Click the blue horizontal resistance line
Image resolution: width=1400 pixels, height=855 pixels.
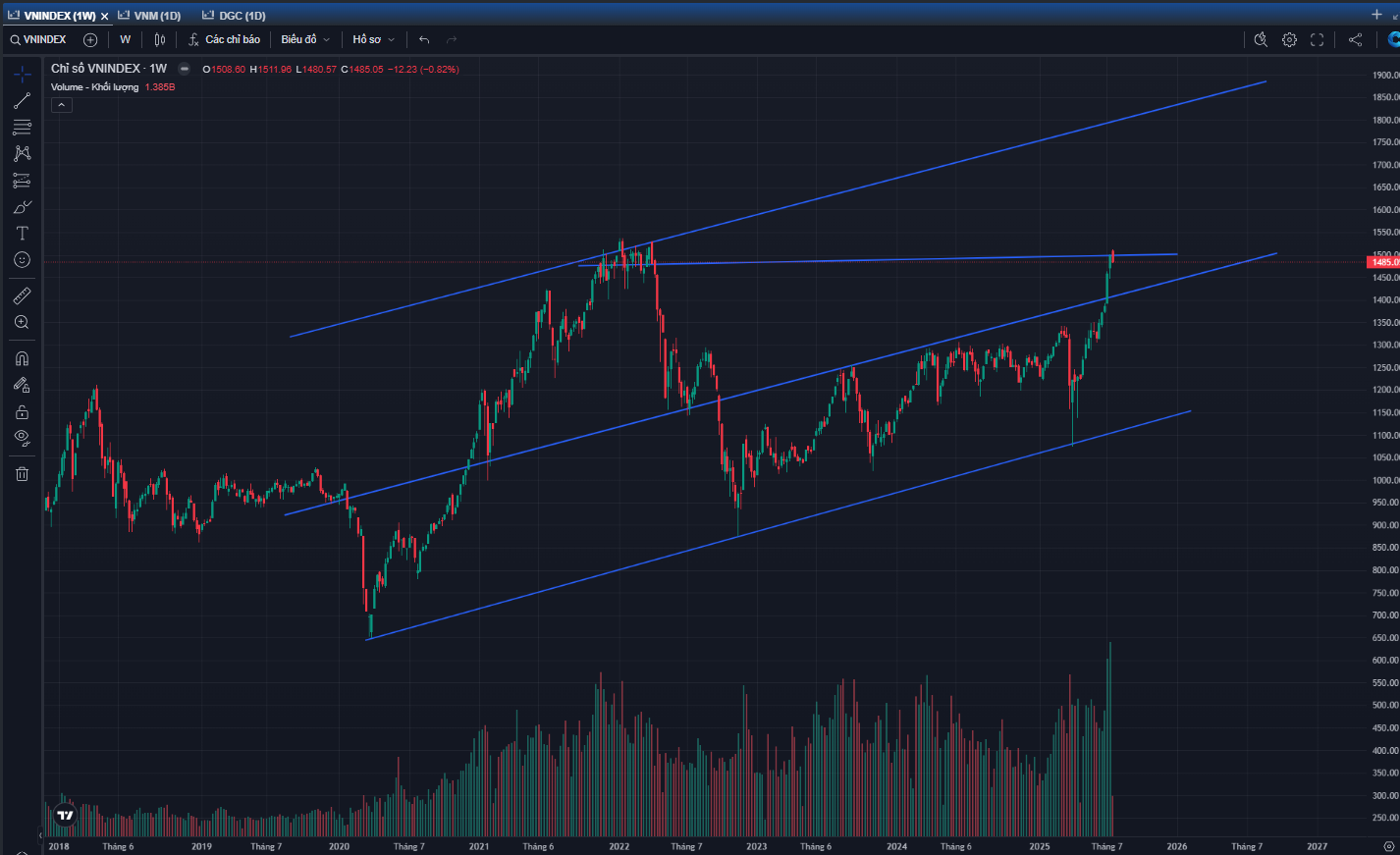[878, 260]
